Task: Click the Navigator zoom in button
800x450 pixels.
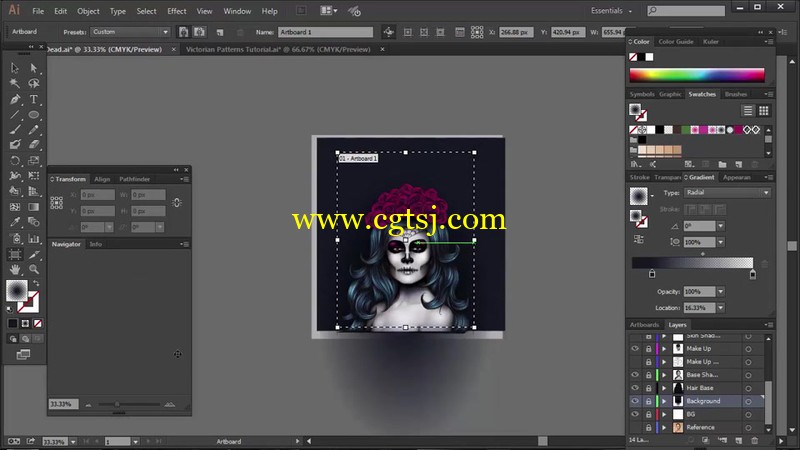Action: (x=170, y=405)
